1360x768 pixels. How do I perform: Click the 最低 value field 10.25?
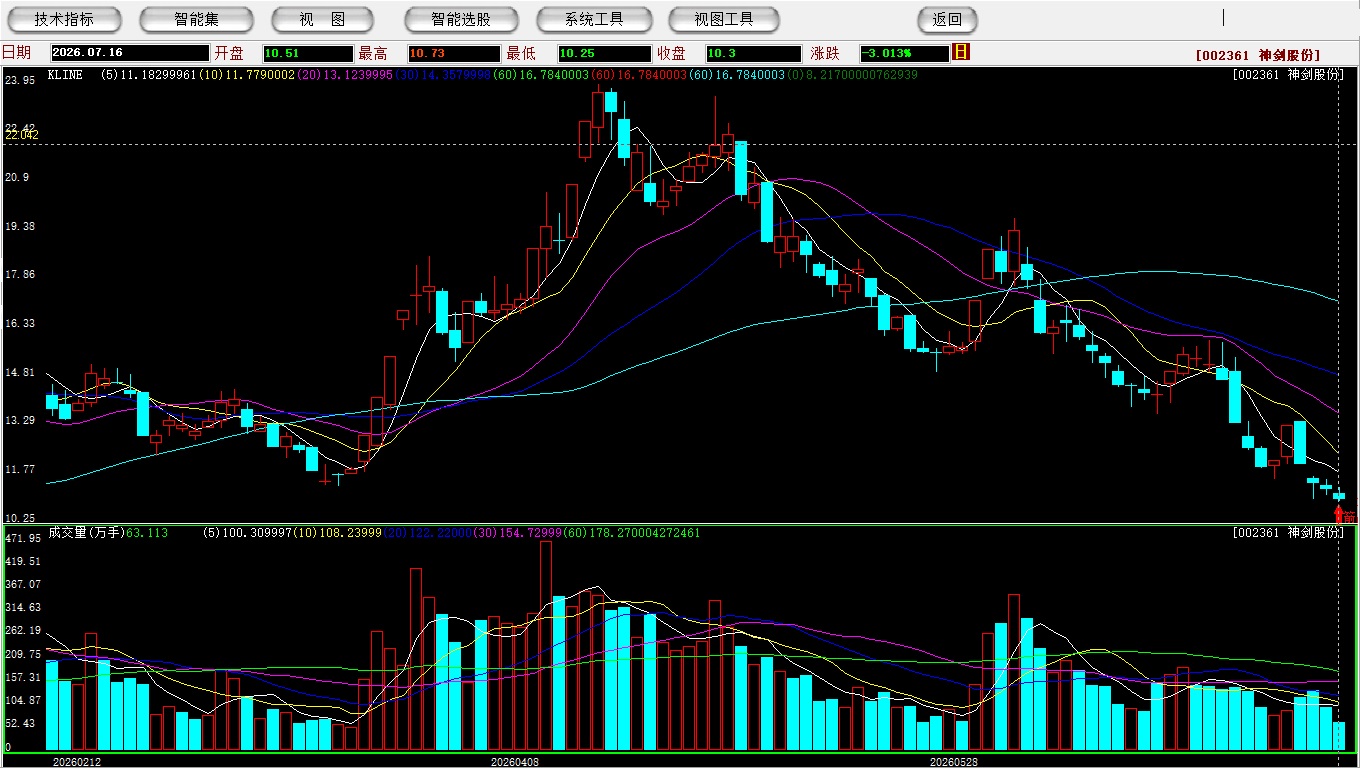(604, 53)
